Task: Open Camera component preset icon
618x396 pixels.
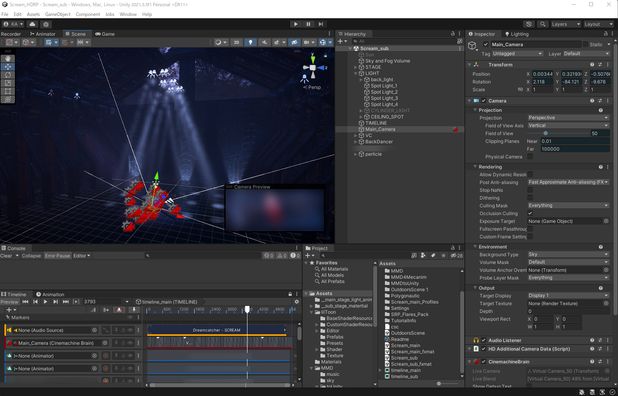Action: click(x=600, y=101)
